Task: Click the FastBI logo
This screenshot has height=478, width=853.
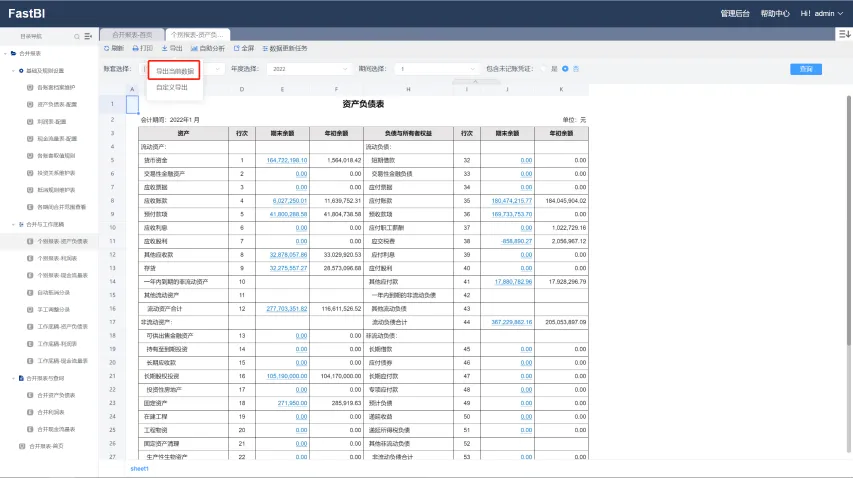Action: coord(27,14)
